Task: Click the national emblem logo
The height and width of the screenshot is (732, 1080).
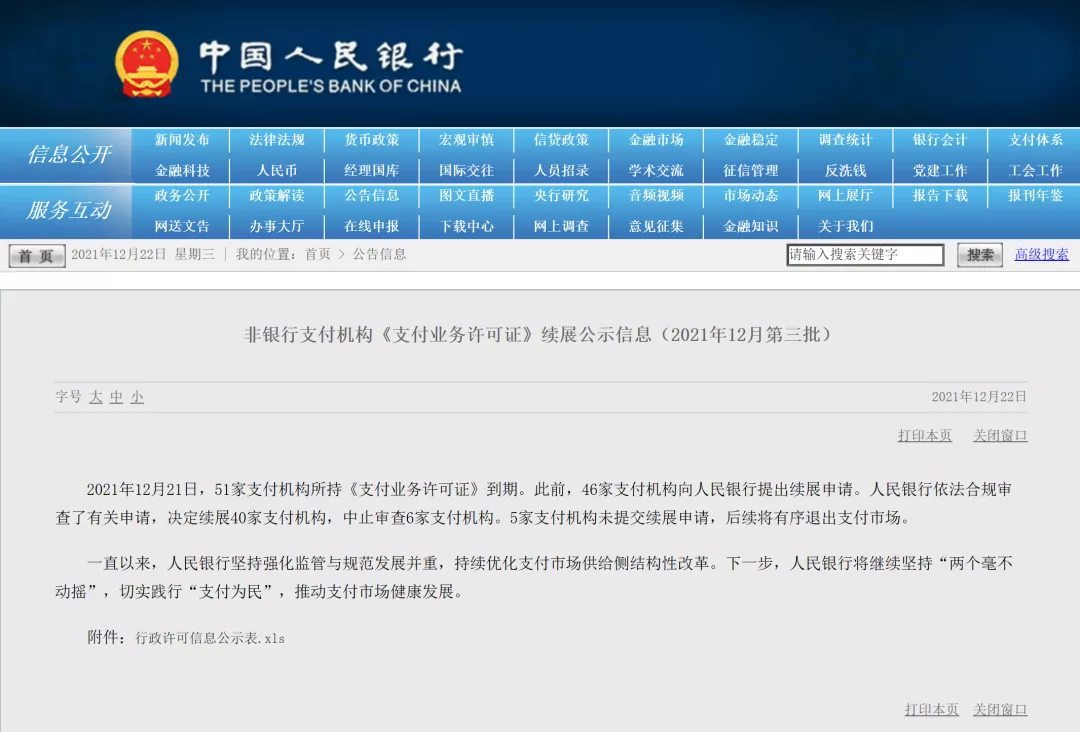Action: pos(146,64)
